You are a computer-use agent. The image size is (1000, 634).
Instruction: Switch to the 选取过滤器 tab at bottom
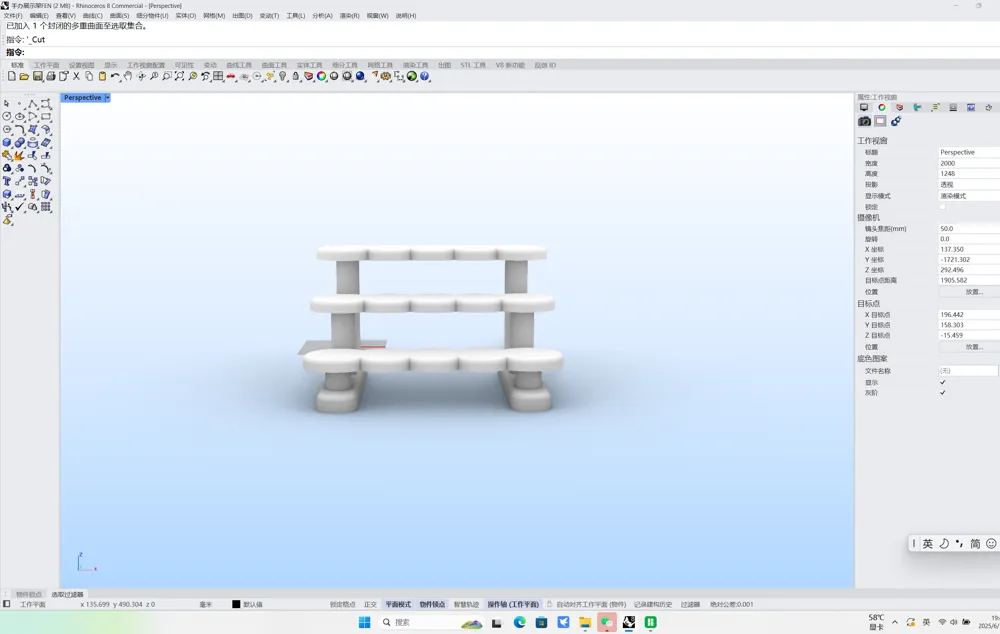(x=68, y=594)
